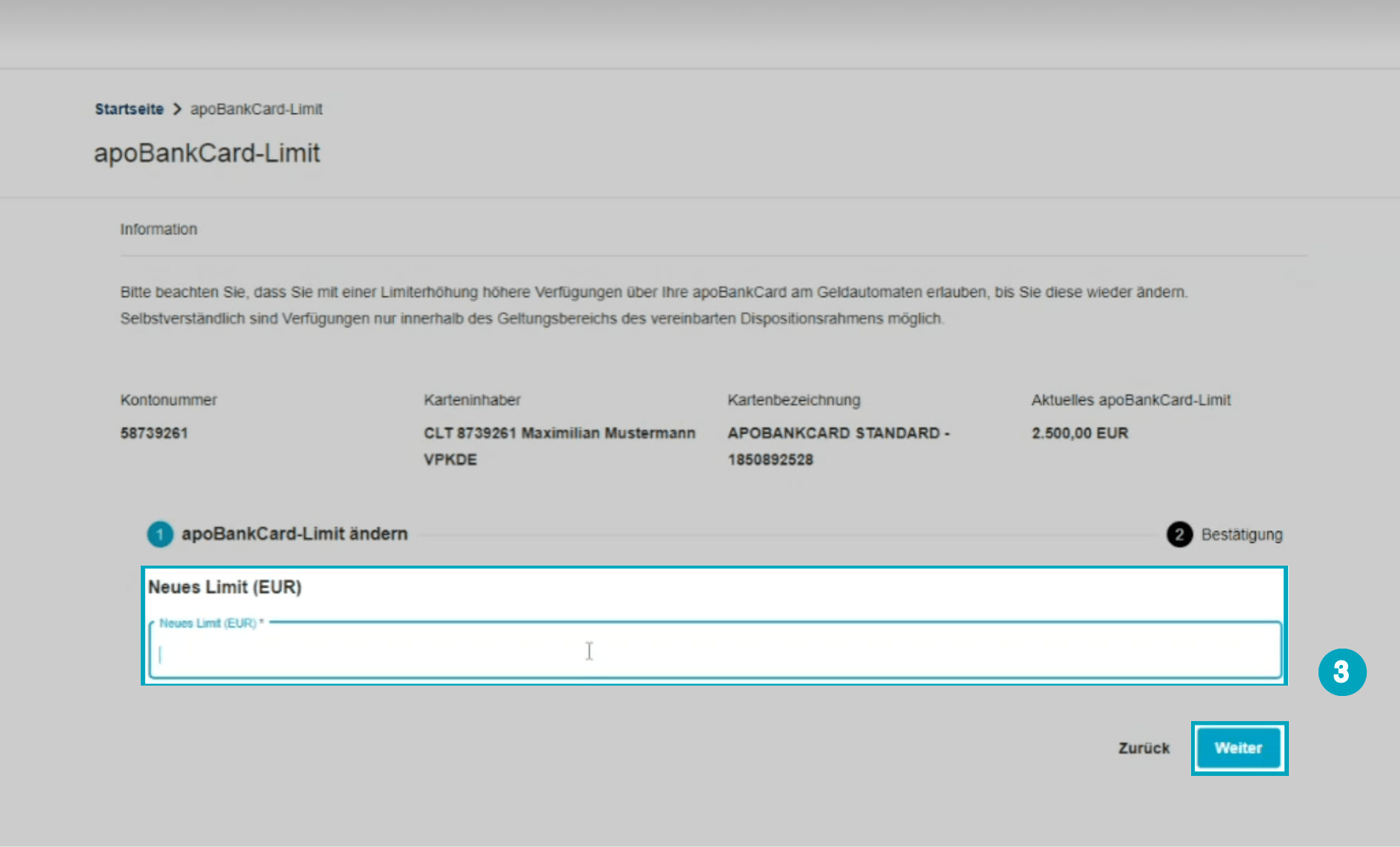Click the Neues Limit (EUR) heading
Image resolution: width=1400 pixels, height=847 pixels.
224,587
